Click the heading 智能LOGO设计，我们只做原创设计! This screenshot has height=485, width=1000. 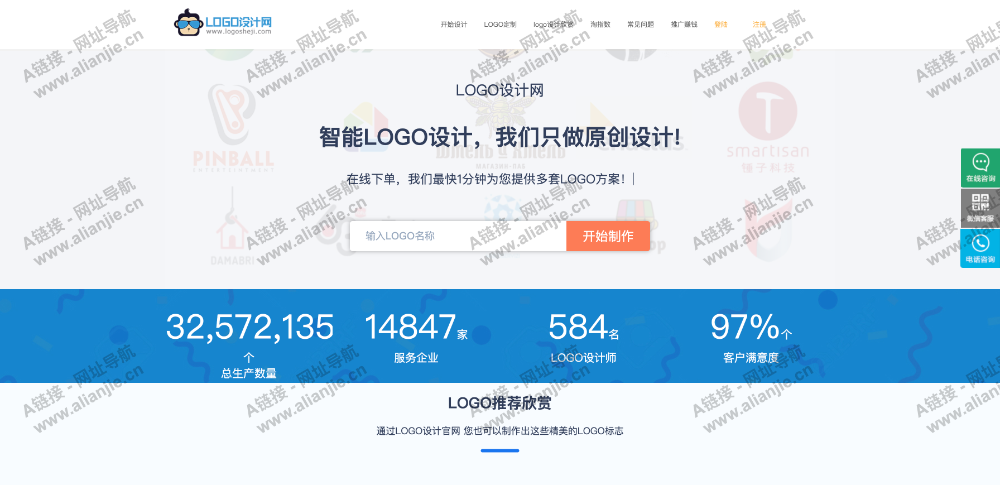tap(500, 138)
